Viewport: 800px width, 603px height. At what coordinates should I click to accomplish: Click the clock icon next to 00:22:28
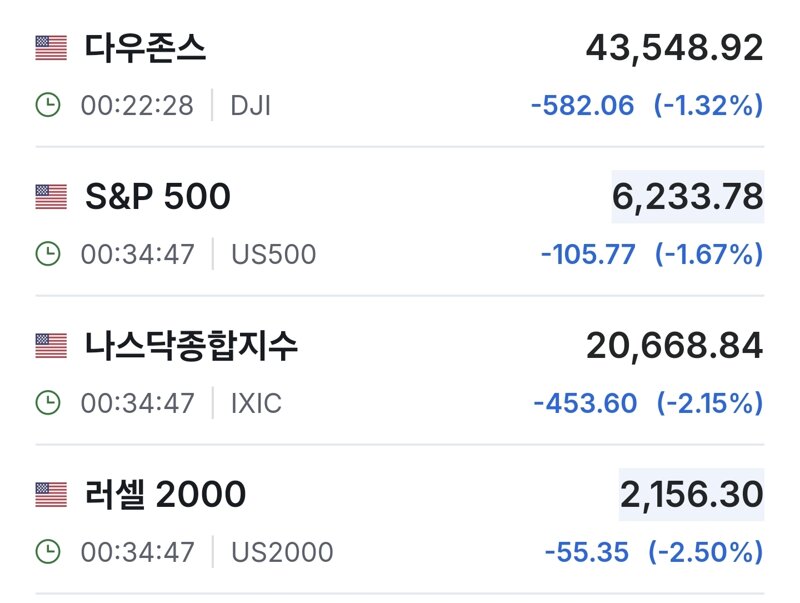[x=48, y=105]
